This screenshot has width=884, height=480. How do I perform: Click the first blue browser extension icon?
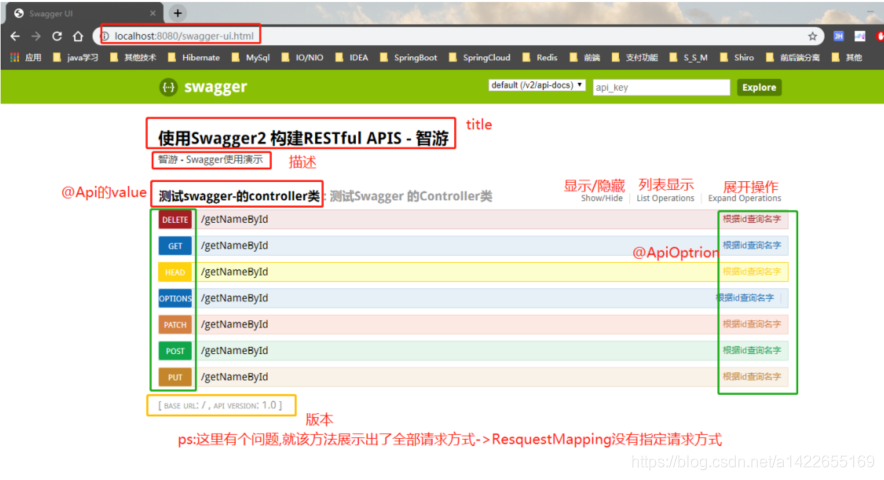coord(839,36)
